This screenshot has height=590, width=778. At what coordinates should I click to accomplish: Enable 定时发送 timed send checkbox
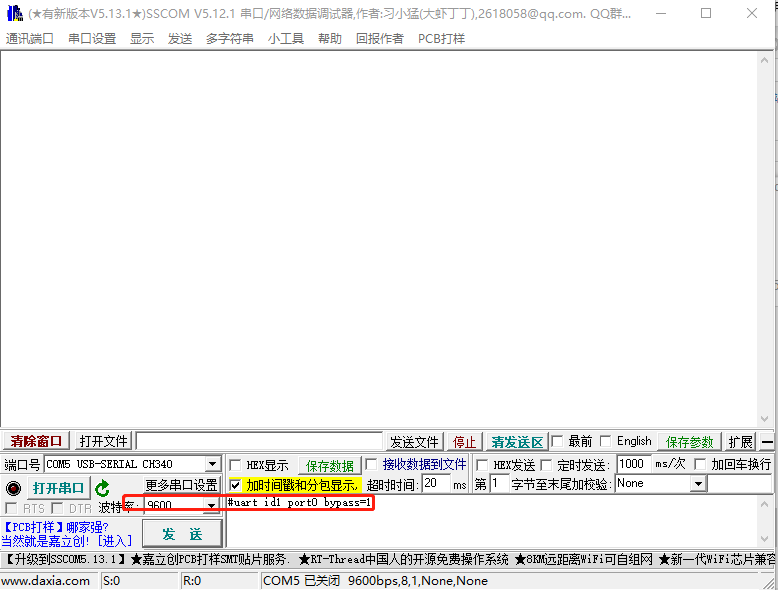[x=545, y=465]
